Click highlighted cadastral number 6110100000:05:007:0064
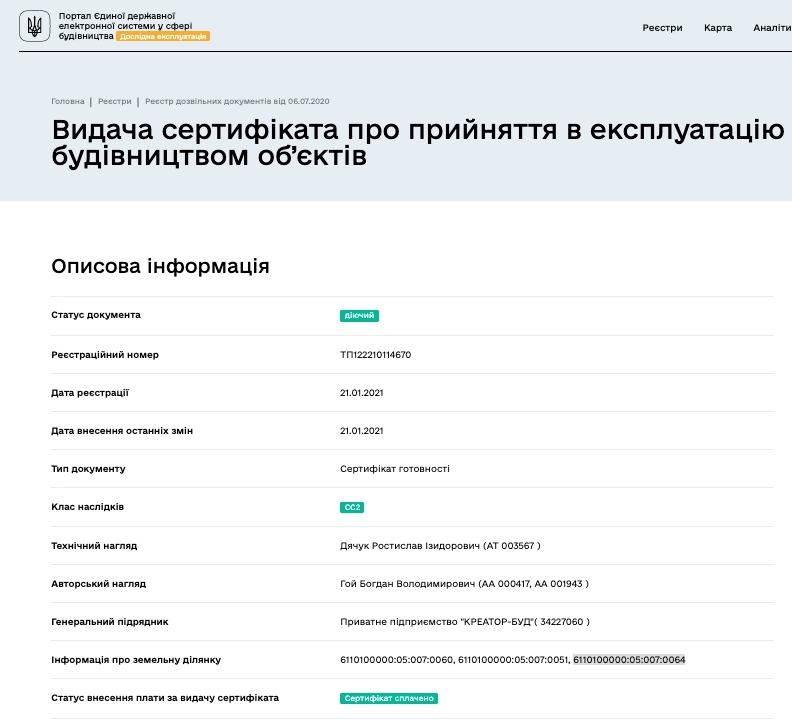Image resolution: width=792 pixels, height=726 pixels. (x=629, y=659)
